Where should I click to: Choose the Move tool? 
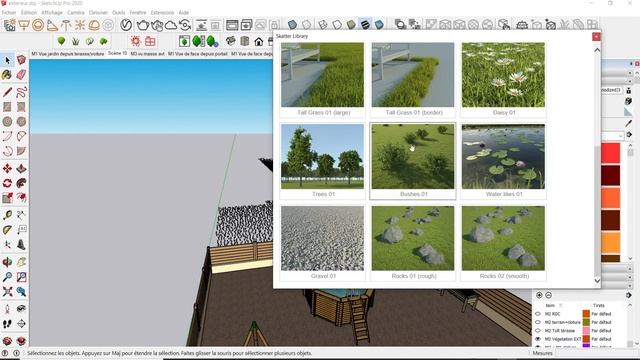pos(7,168)
